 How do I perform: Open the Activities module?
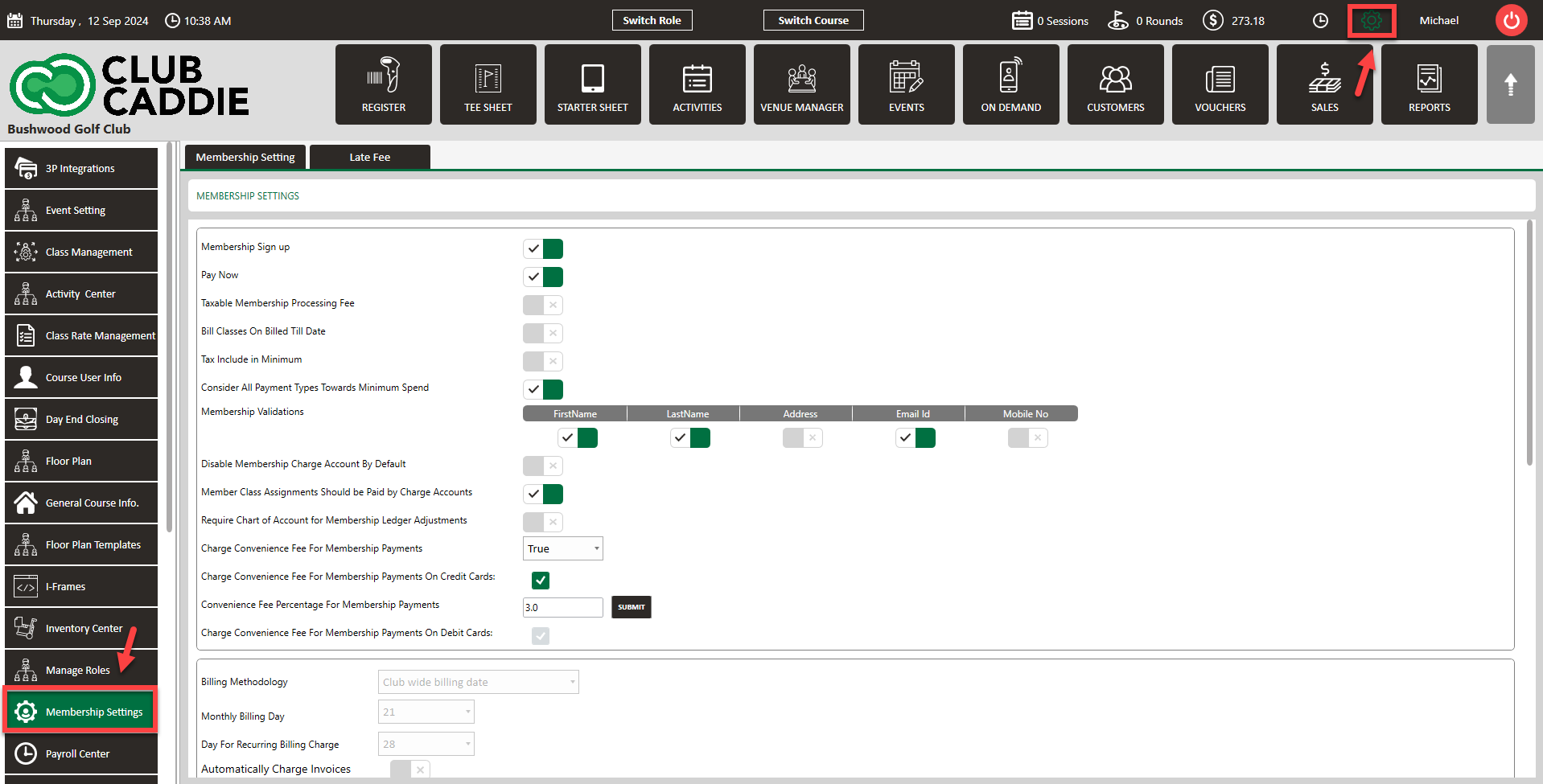point(697,84)
